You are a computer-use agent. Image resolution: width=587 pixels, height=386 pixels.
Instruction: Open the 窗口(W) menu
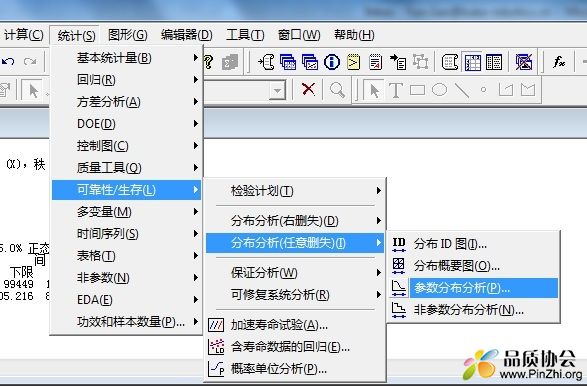(x=299, y=35)
